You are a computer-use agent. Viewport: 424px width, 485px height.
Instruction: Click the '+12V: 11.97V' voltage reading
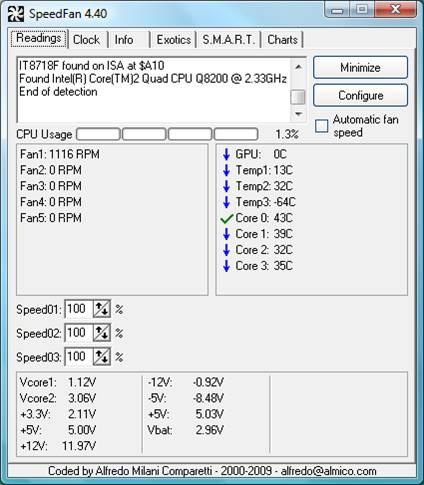(x=58, y=446)
